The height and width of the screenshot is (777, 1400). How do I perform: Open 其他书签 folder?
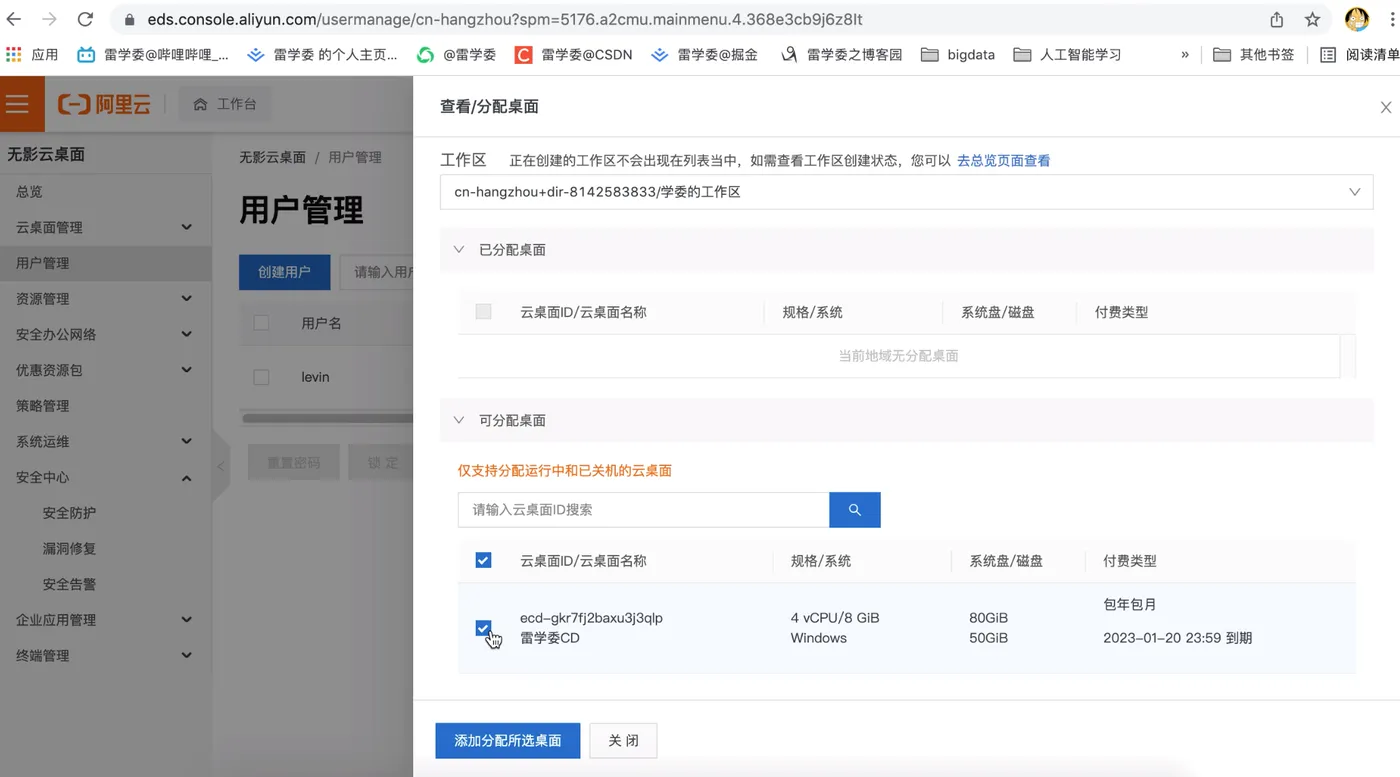coord(1253,55)
